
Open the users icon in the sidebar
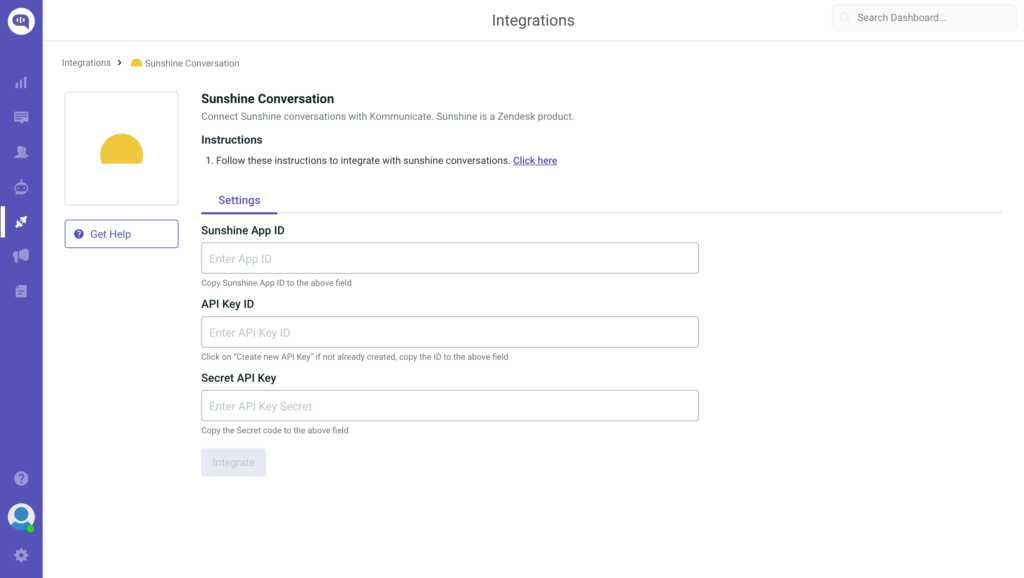pos(21,152)
